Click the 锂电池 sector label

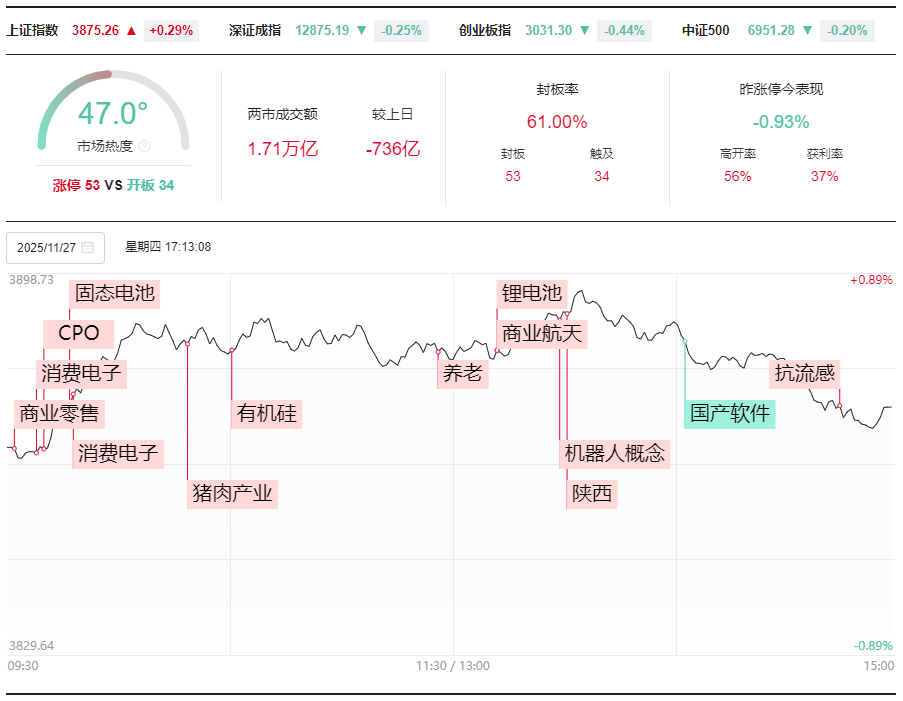click(x=532, y=293)
